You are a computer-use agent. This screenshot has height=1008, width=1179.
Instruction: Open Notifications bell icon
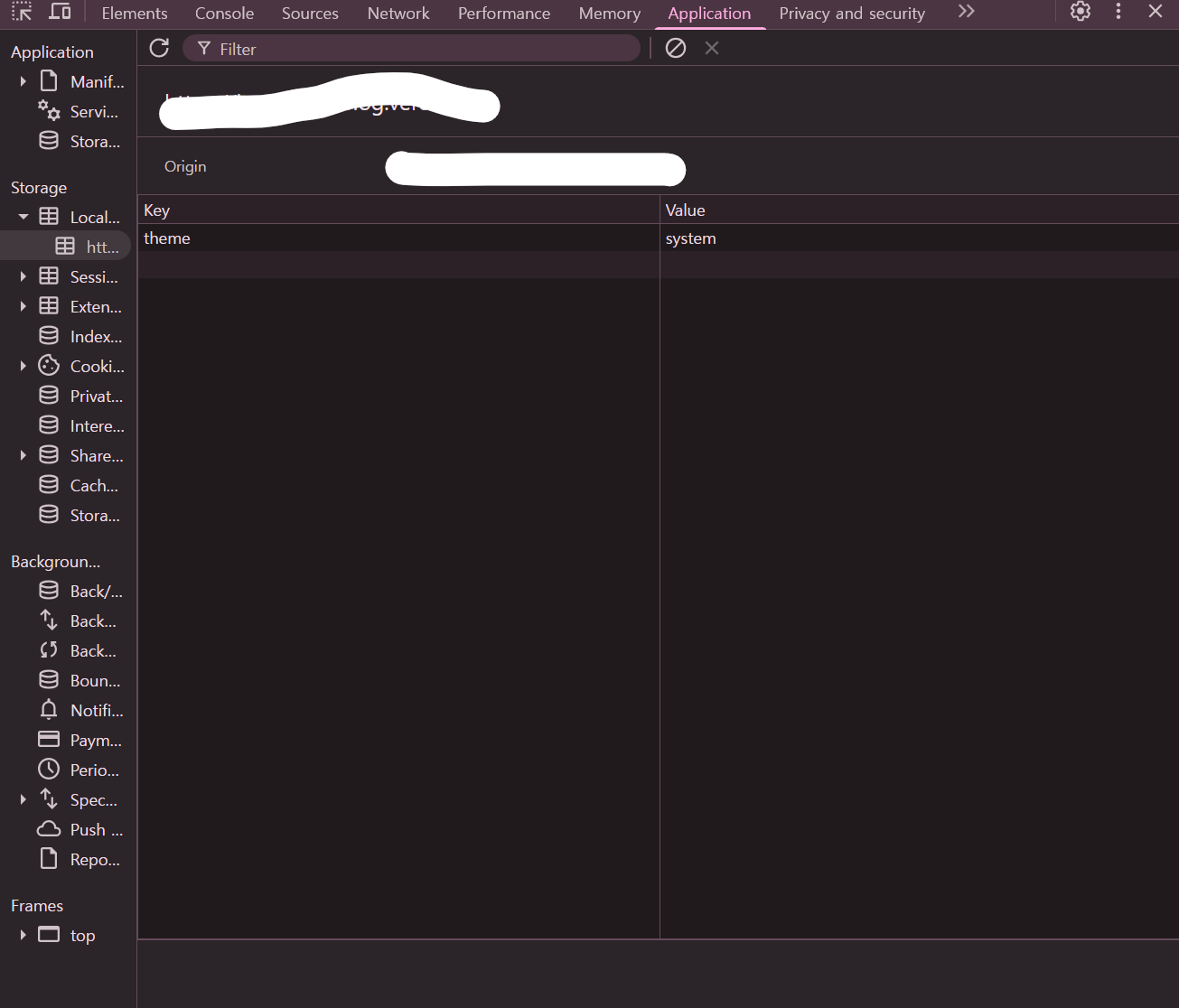point(49,709)
